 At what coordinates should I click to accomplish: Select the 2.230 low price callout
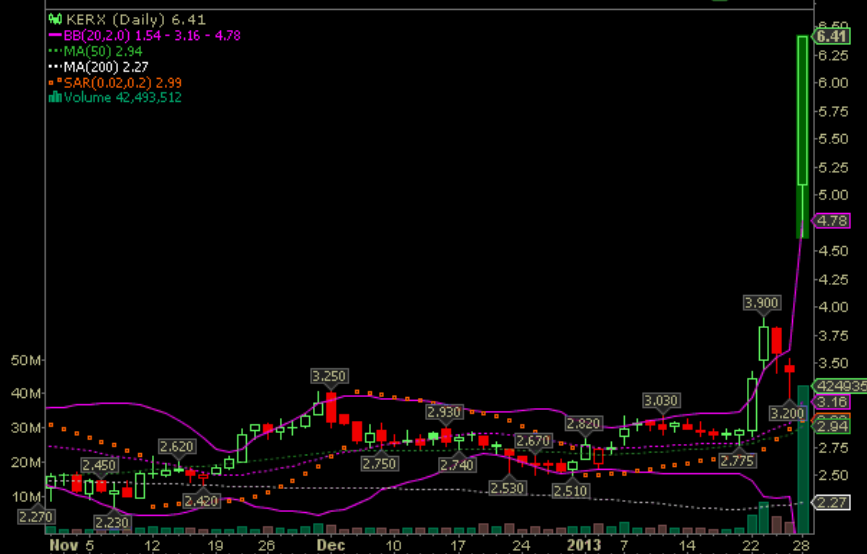click(112, 521)
